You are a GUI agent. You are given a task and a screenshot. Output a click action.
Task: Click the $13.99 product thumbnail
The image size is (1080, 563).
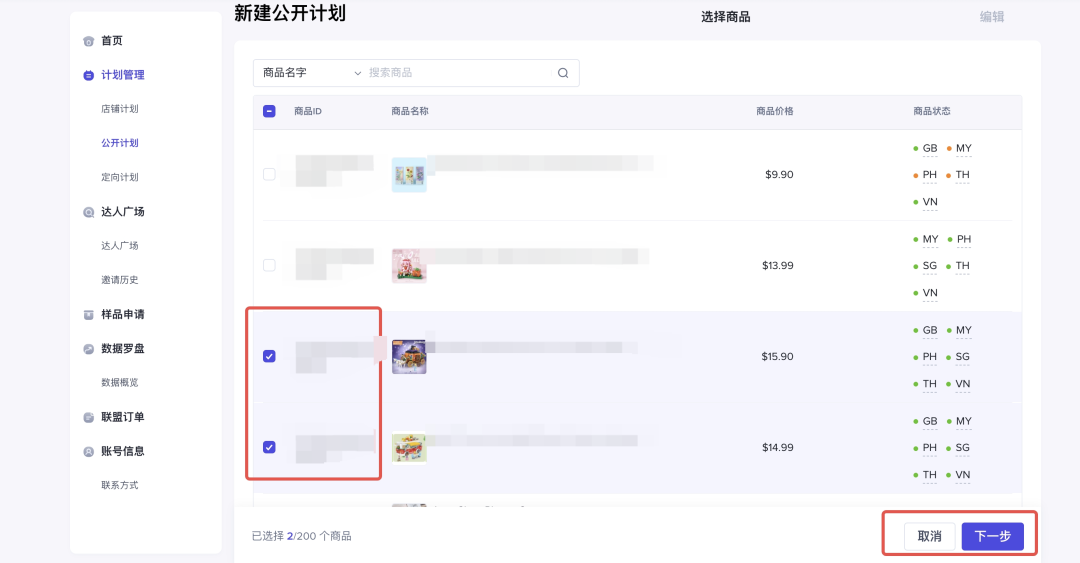point(409,265)
